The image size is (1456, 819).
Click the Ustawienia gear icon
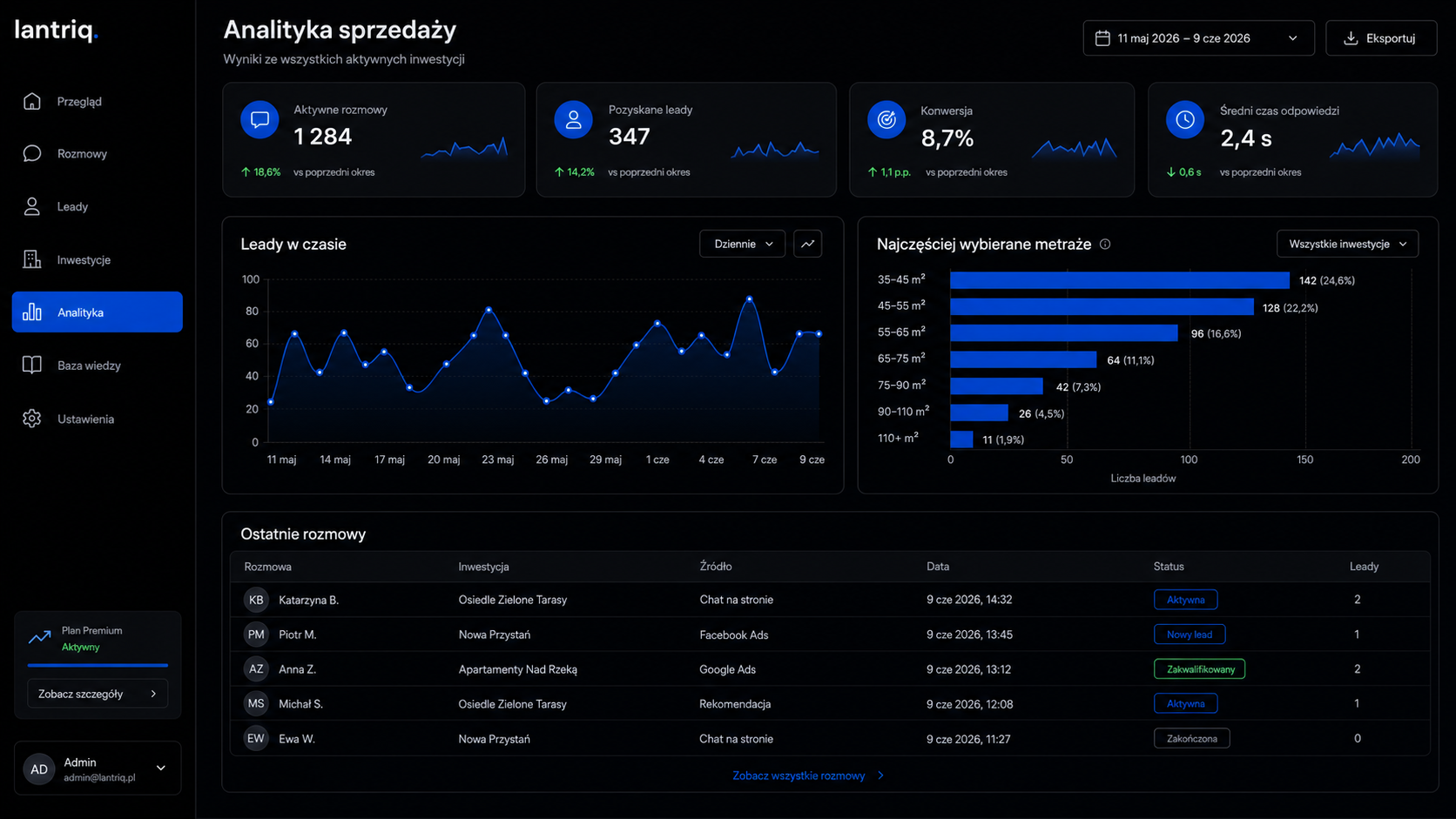pos(32,419)
